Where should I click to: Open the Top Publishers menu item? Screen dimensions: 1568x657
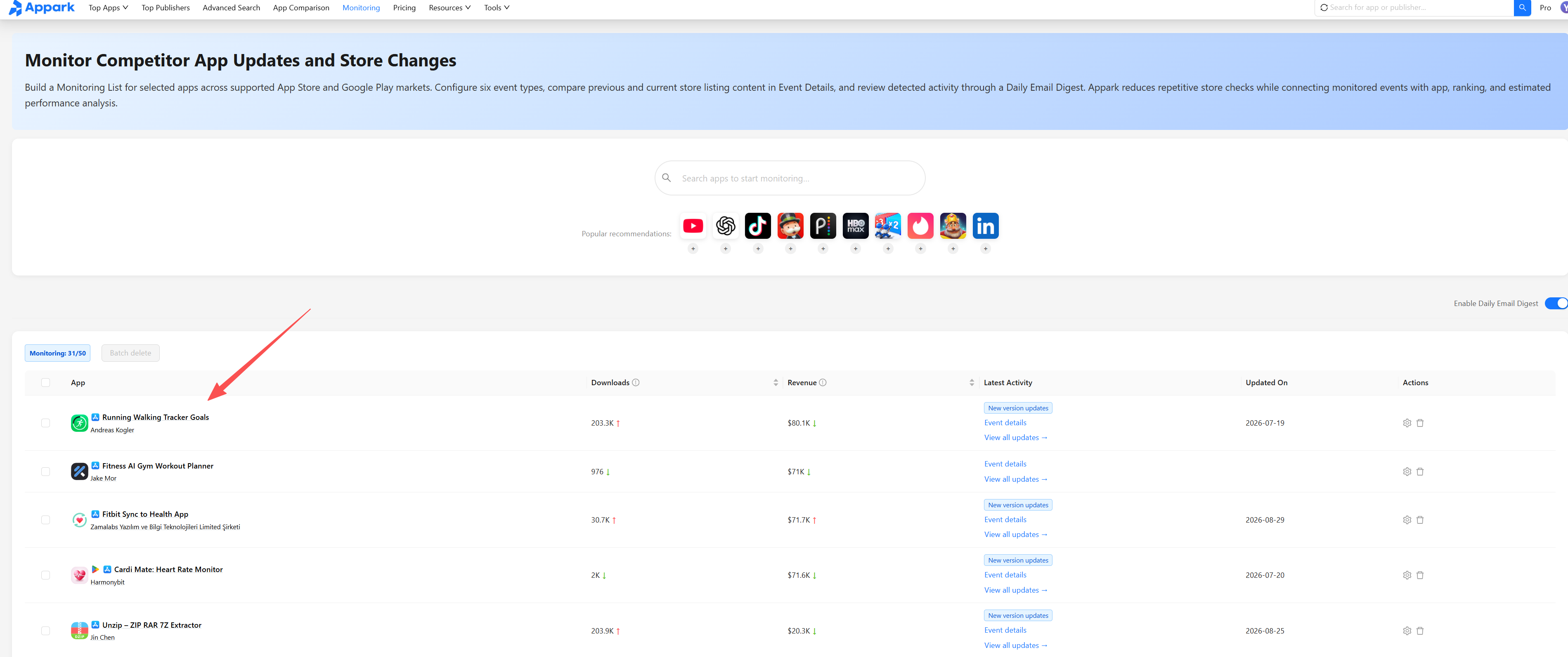click(166, 8)
